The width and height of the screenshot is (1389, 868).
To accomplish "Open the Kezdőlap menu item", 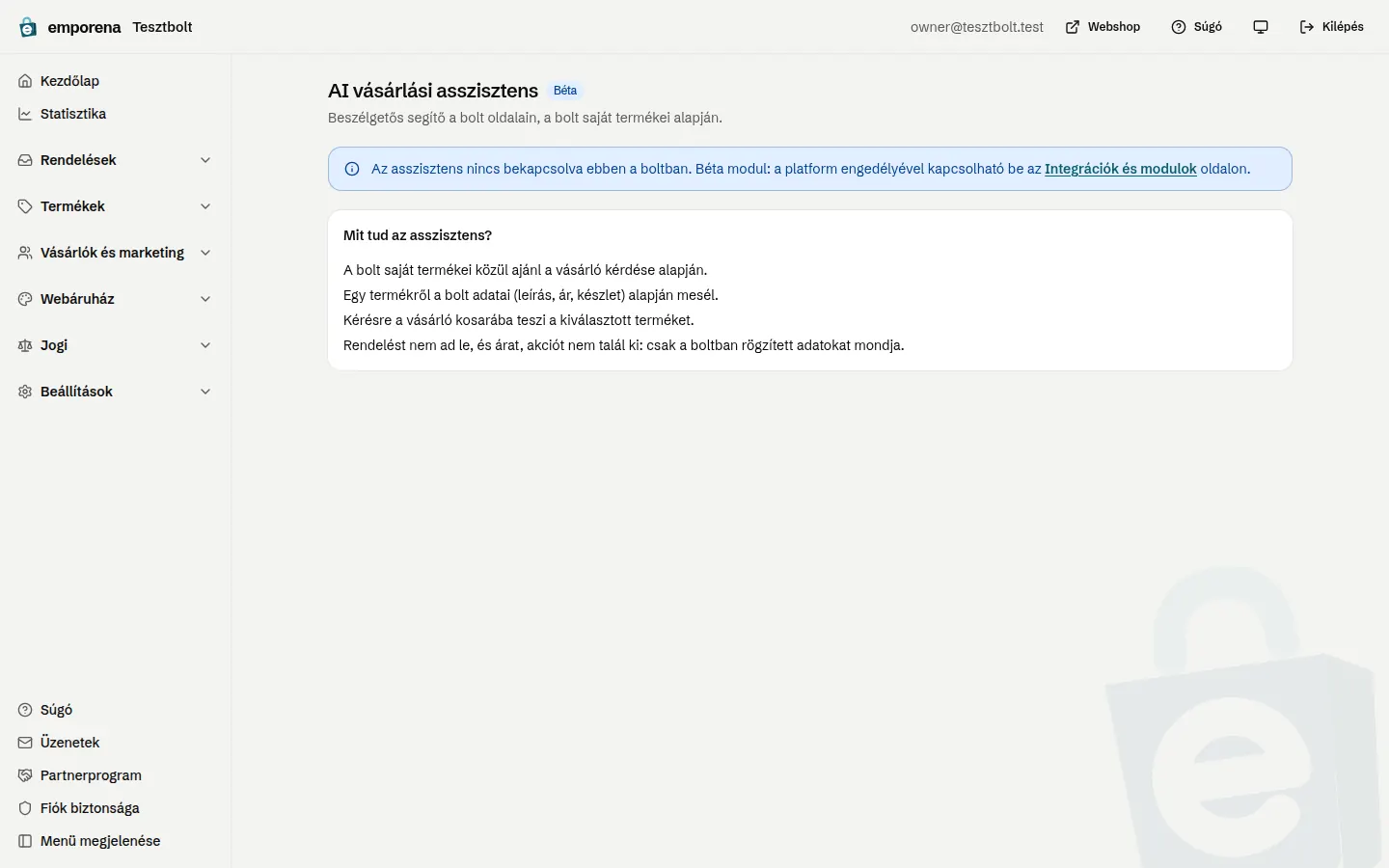I will tap(115, 81).
